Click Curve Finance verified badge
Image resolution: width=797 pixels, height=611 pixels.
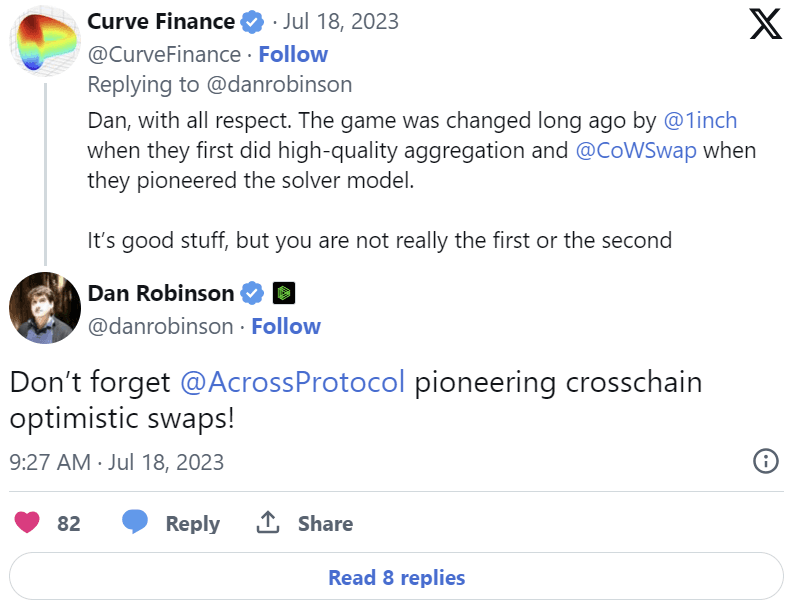255,21
